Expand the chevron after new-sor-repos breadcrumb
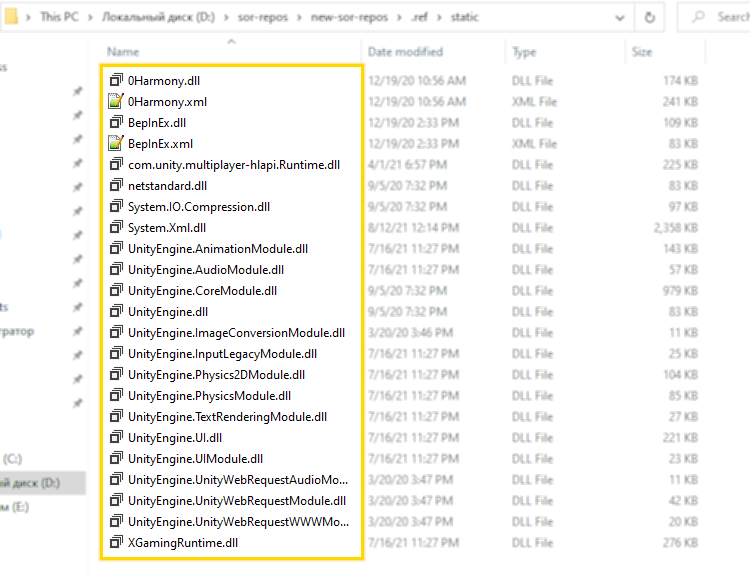 [x=399, y=18]
